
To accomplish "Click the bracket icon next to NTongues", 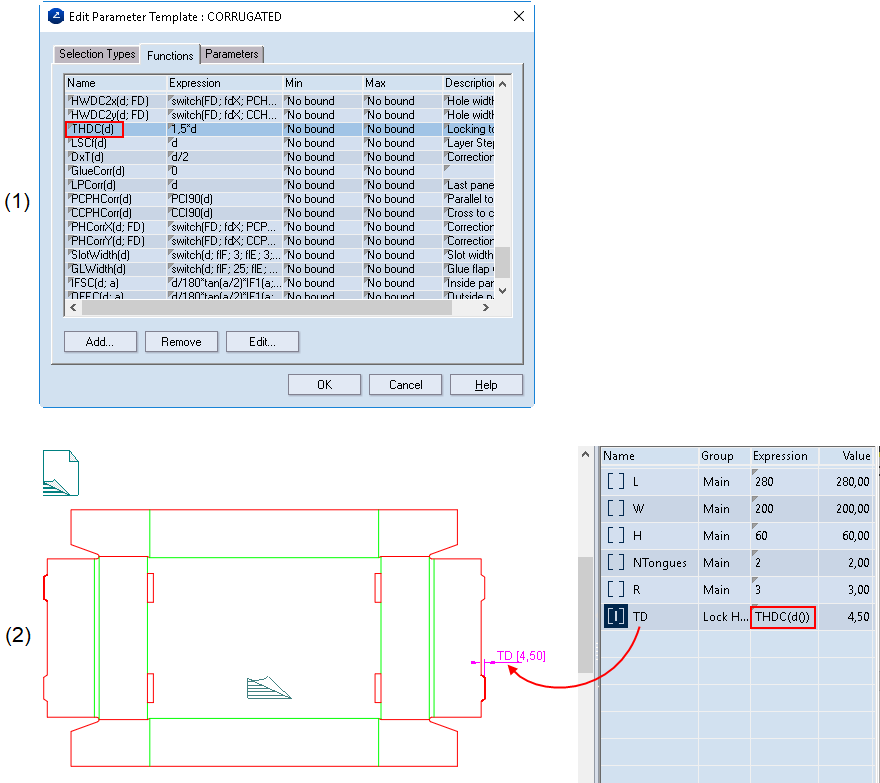I will tap(616, 562).
